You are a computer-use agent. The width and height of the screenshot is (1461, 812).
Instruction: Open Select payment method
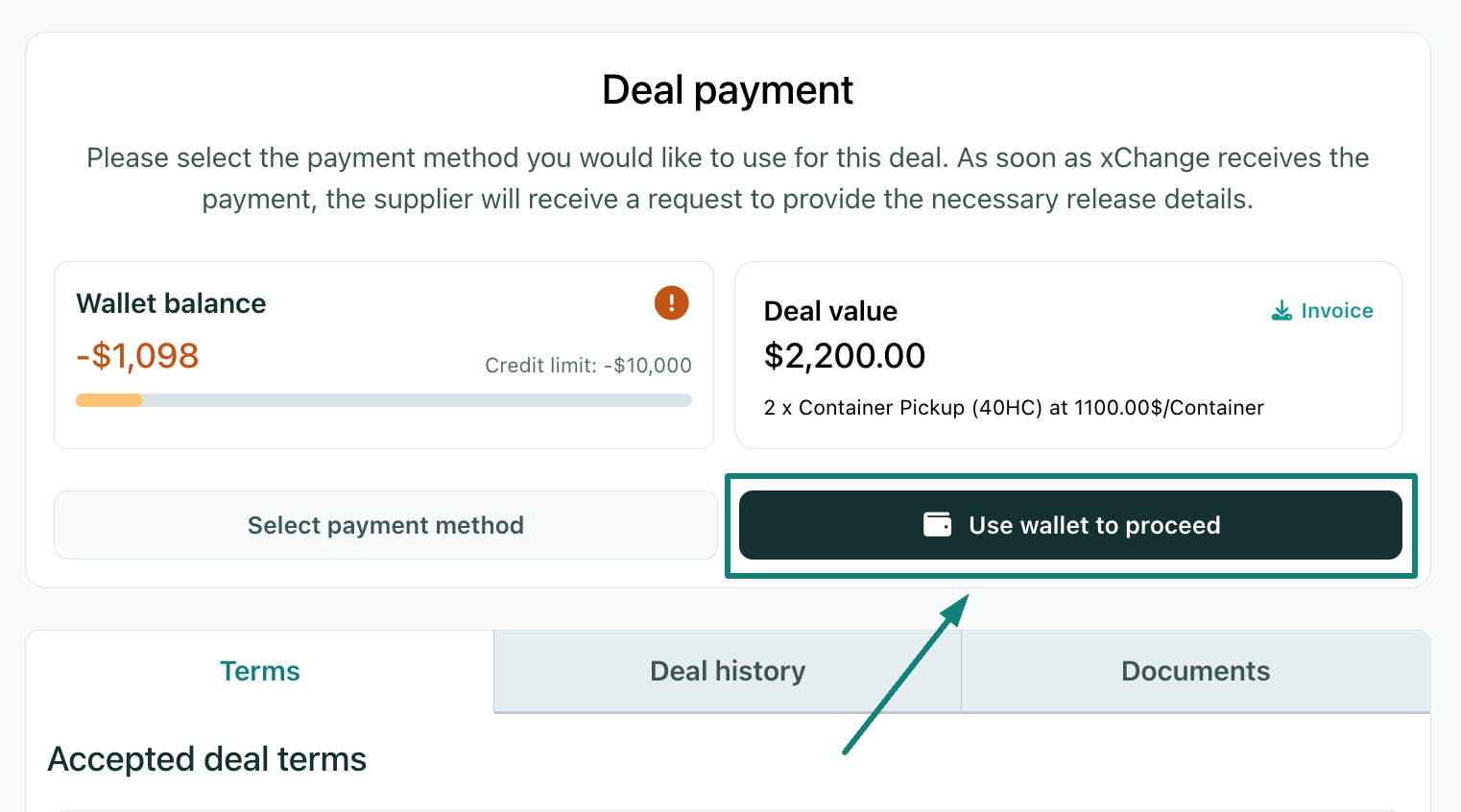(385, 525)
